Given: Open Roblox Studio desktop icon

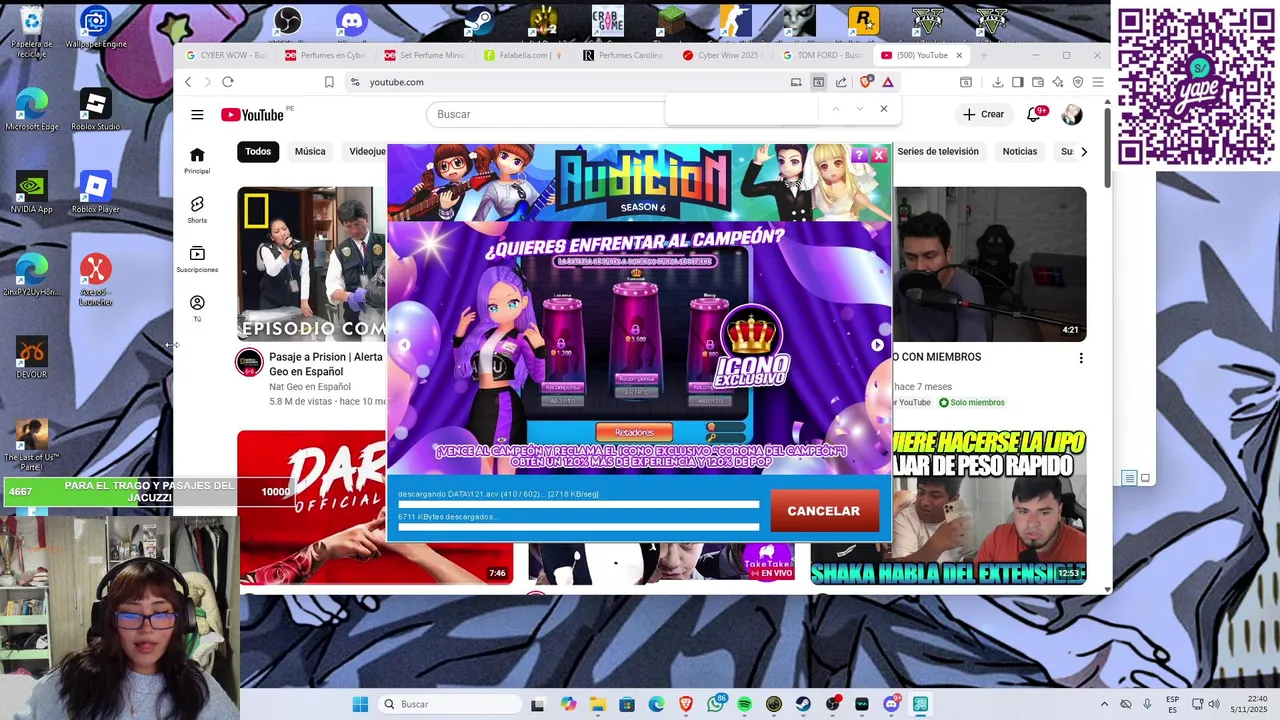Looking at the screenshot, I should [x=96, y=110].
